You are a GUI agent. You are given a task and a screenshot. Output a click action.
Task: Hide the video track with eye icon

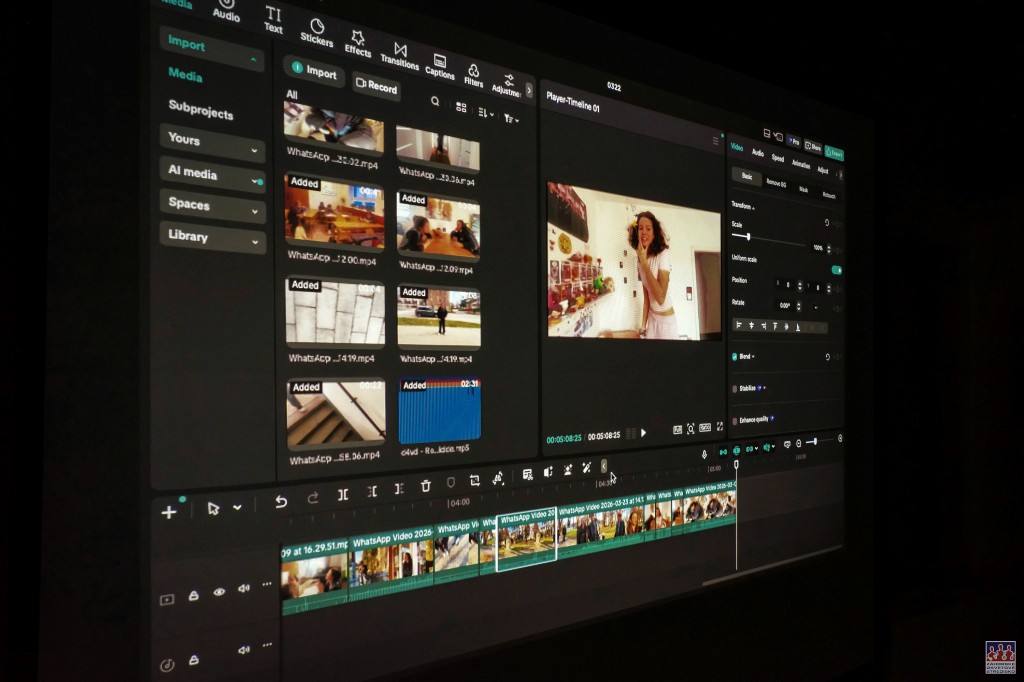219,592
